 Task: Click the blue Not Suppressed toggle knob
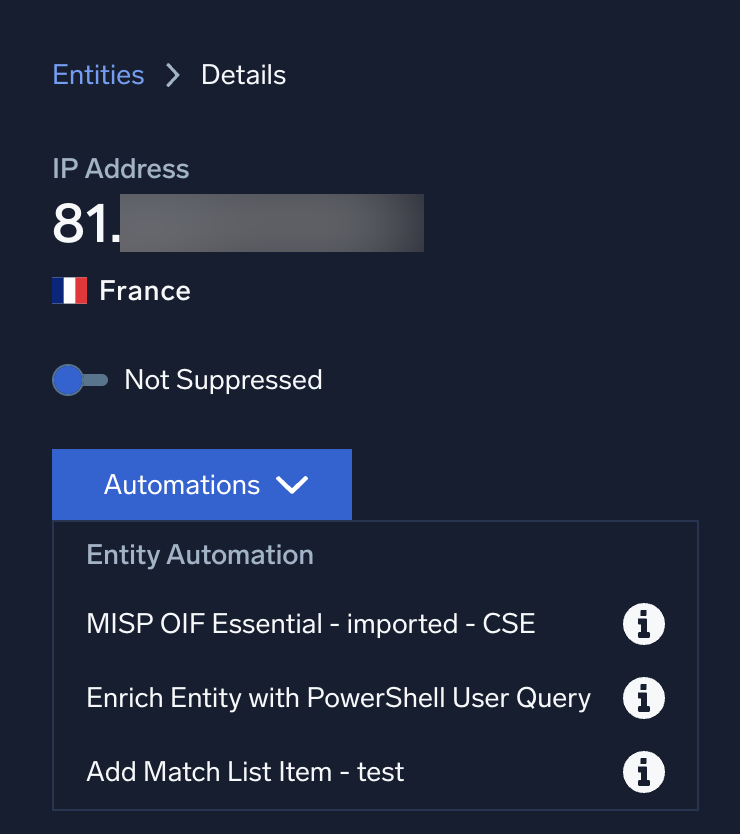68,380
